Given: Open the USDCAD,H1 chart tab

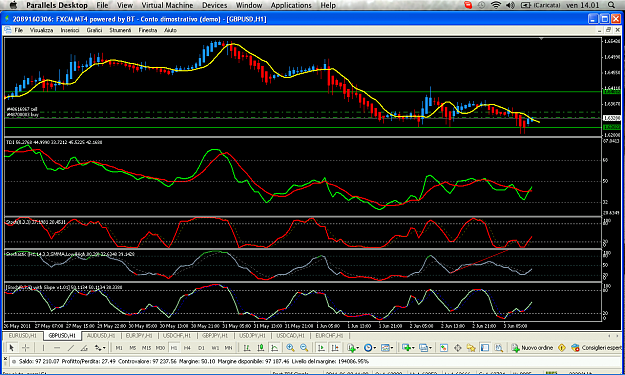Looking at the screenshot, I should click(x=291, y=336).
